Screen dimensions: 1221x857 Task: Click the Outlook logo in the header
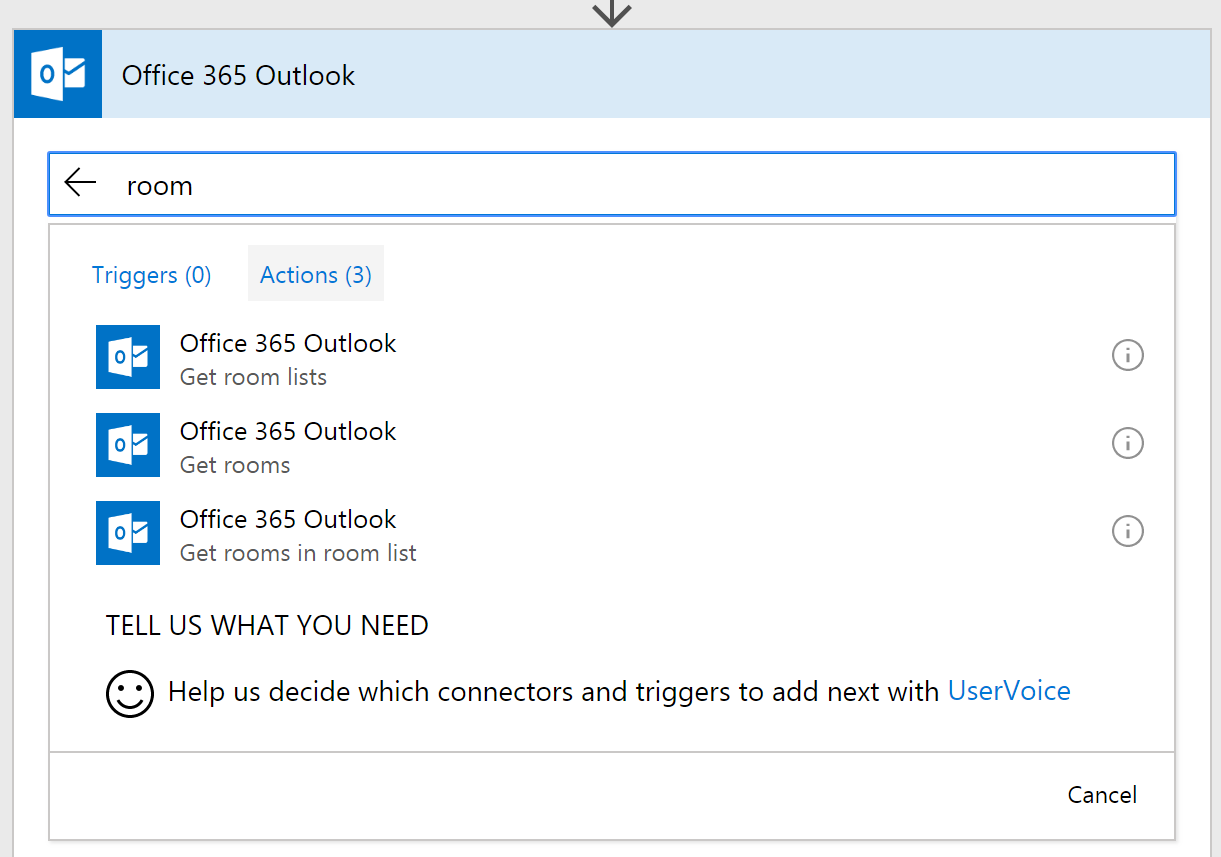58,75
